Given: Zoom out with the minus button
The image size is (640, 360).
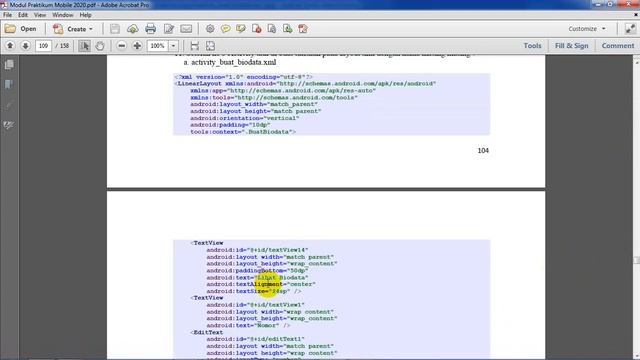Looking at the screenshot, I should click(x=121, y=46).
